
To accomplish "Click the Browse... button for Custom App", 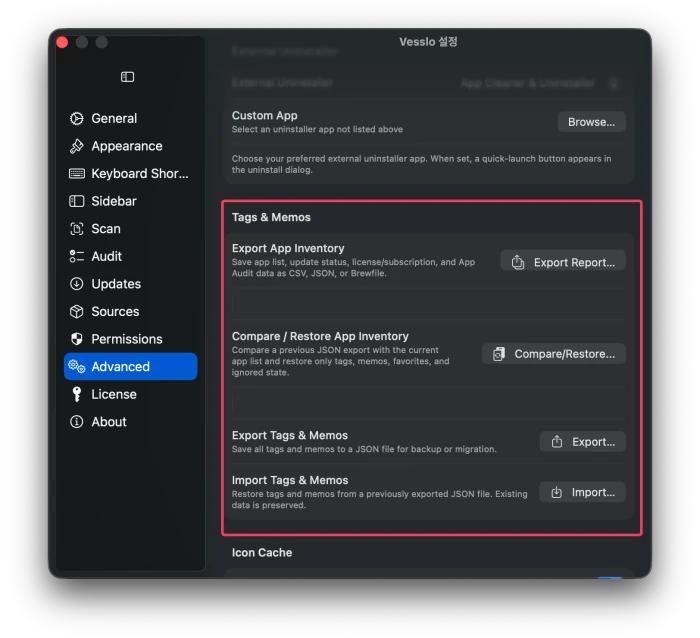I will coord(591,122).
